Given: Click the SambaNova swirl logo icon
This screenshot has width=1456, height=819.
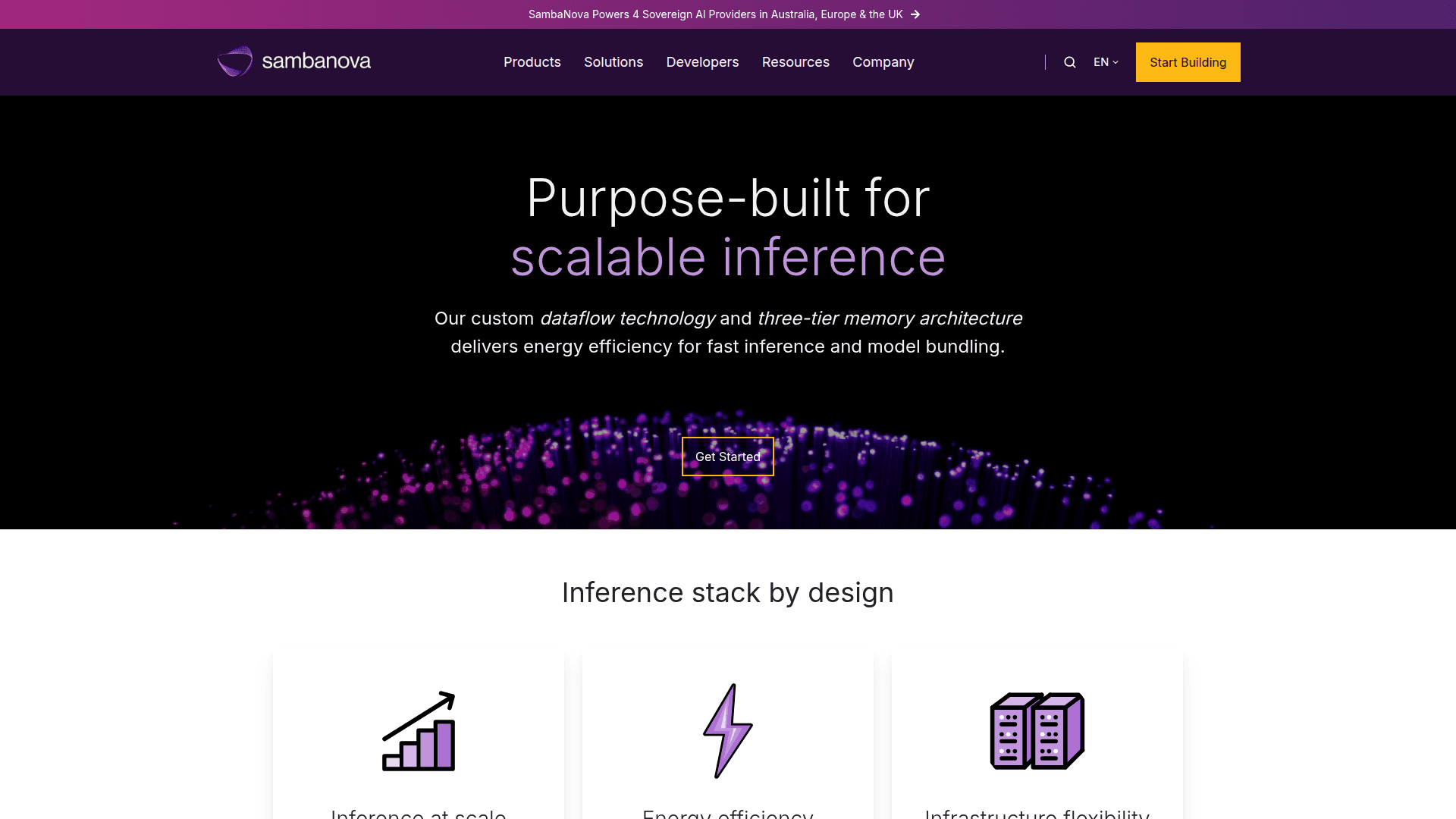Looking at the screenshot, I should click(235, 61).
